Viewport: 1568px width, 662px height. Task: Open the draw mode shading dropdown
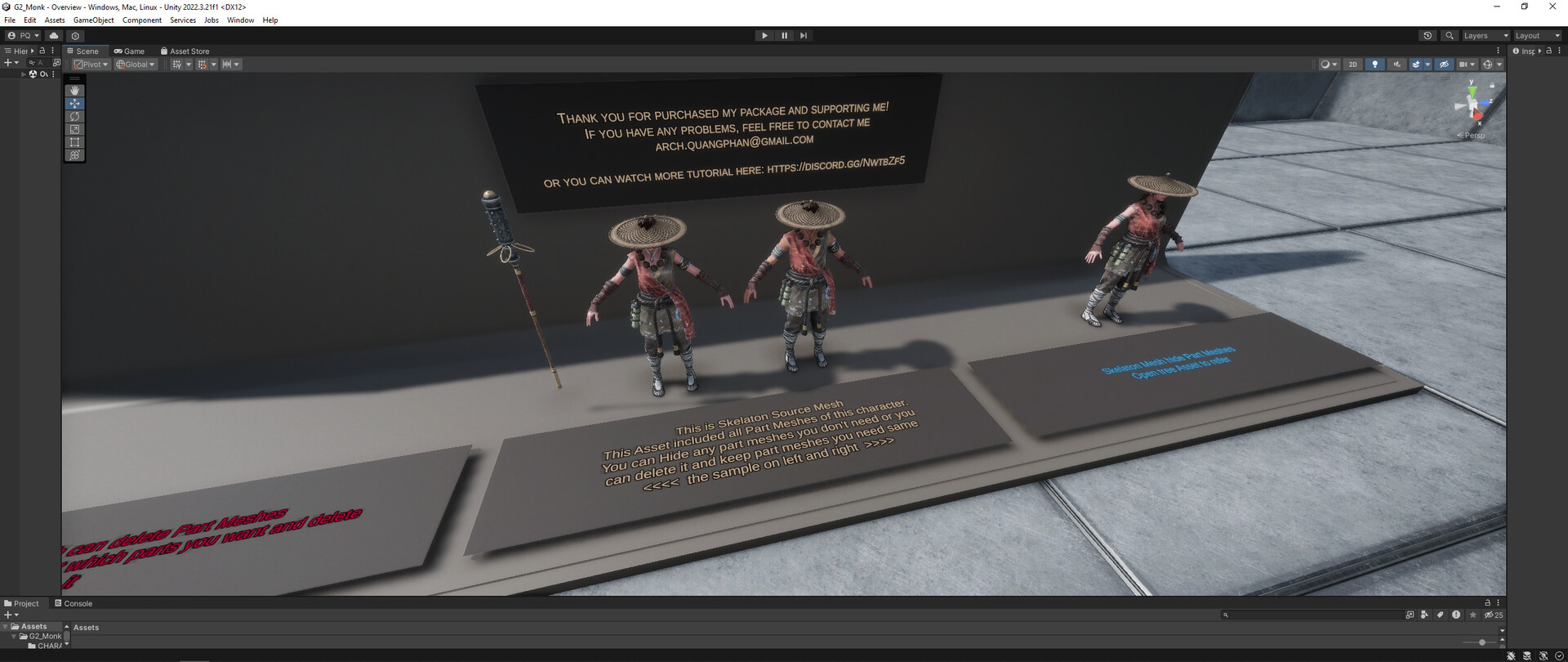click(1330, 65)
